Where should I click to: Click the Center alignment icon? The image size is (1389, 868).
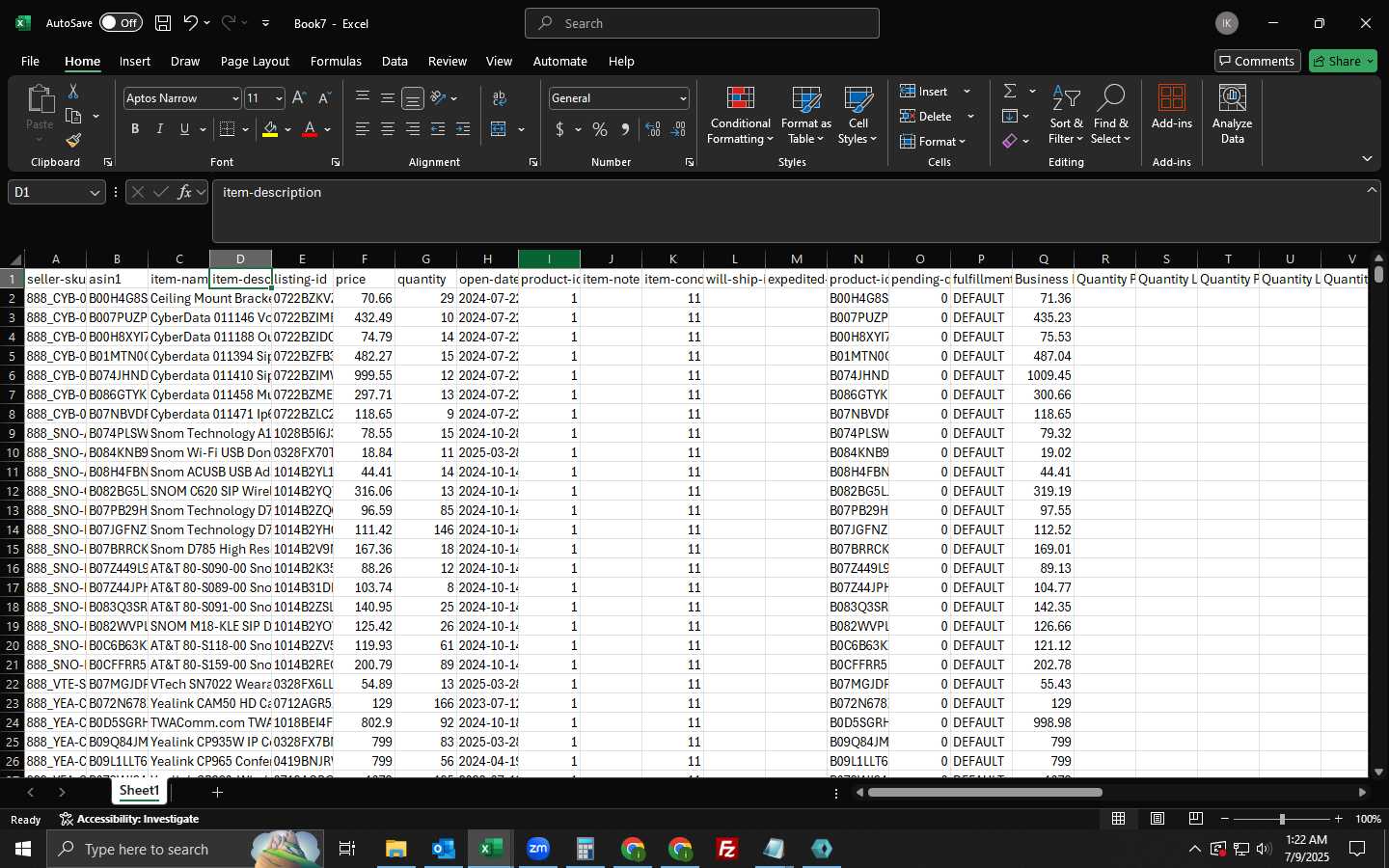pyautogui.click(x=388, y=129)
